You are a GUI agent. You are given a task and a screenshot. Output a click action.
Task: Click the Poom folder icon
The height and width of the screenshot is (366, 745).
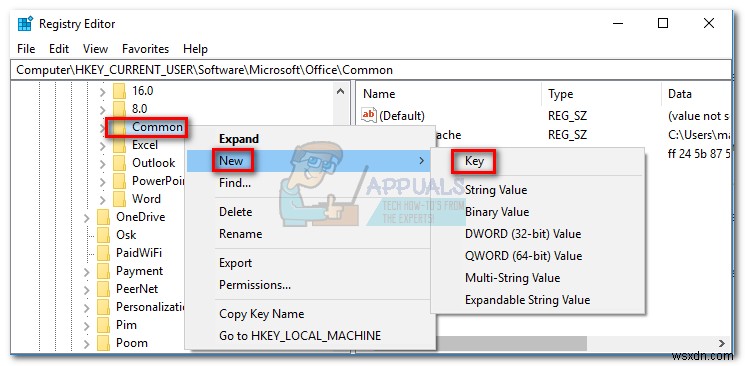(x=103, y=343)
